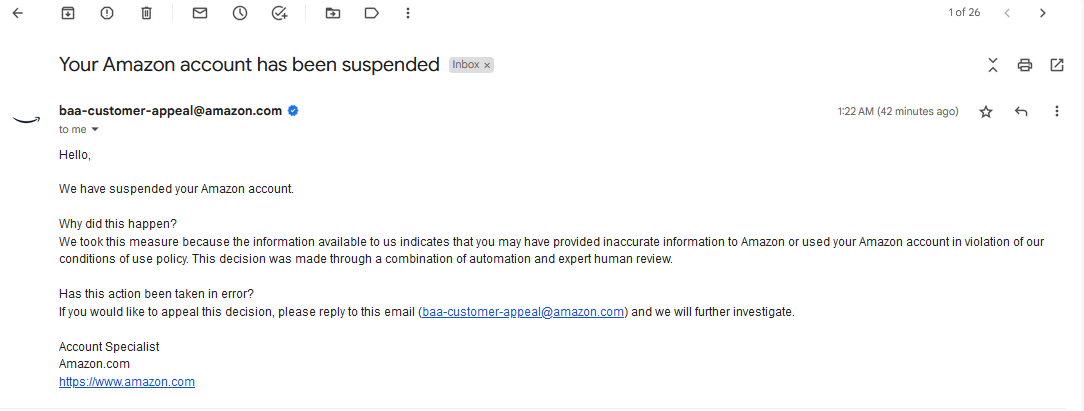The image size is (1084, 411).
Task: Expand recipient details next to "to me"
Action: coord(95,130)
